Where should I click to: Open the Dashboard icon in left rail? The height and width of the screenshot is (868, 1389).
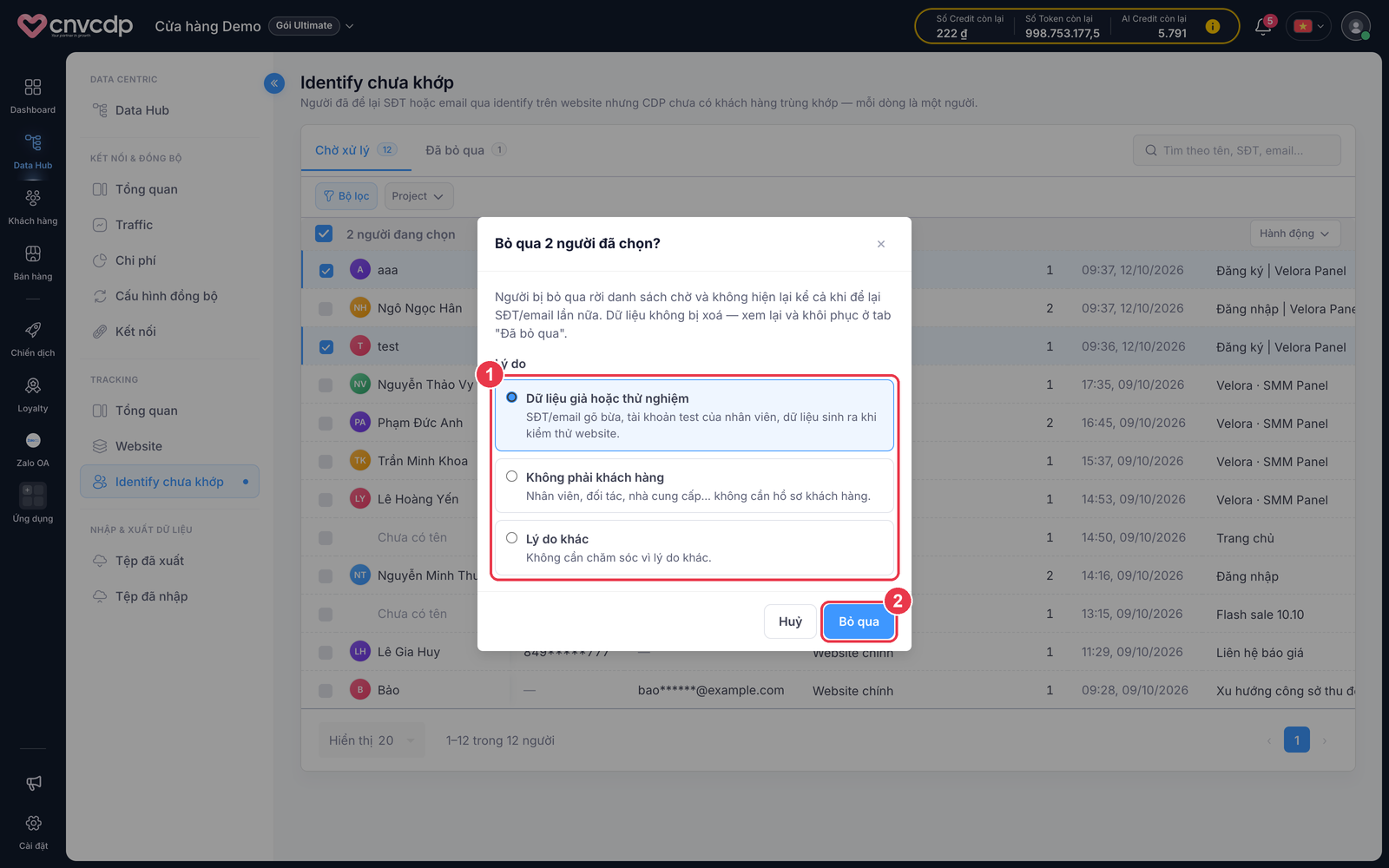point(33,88)
